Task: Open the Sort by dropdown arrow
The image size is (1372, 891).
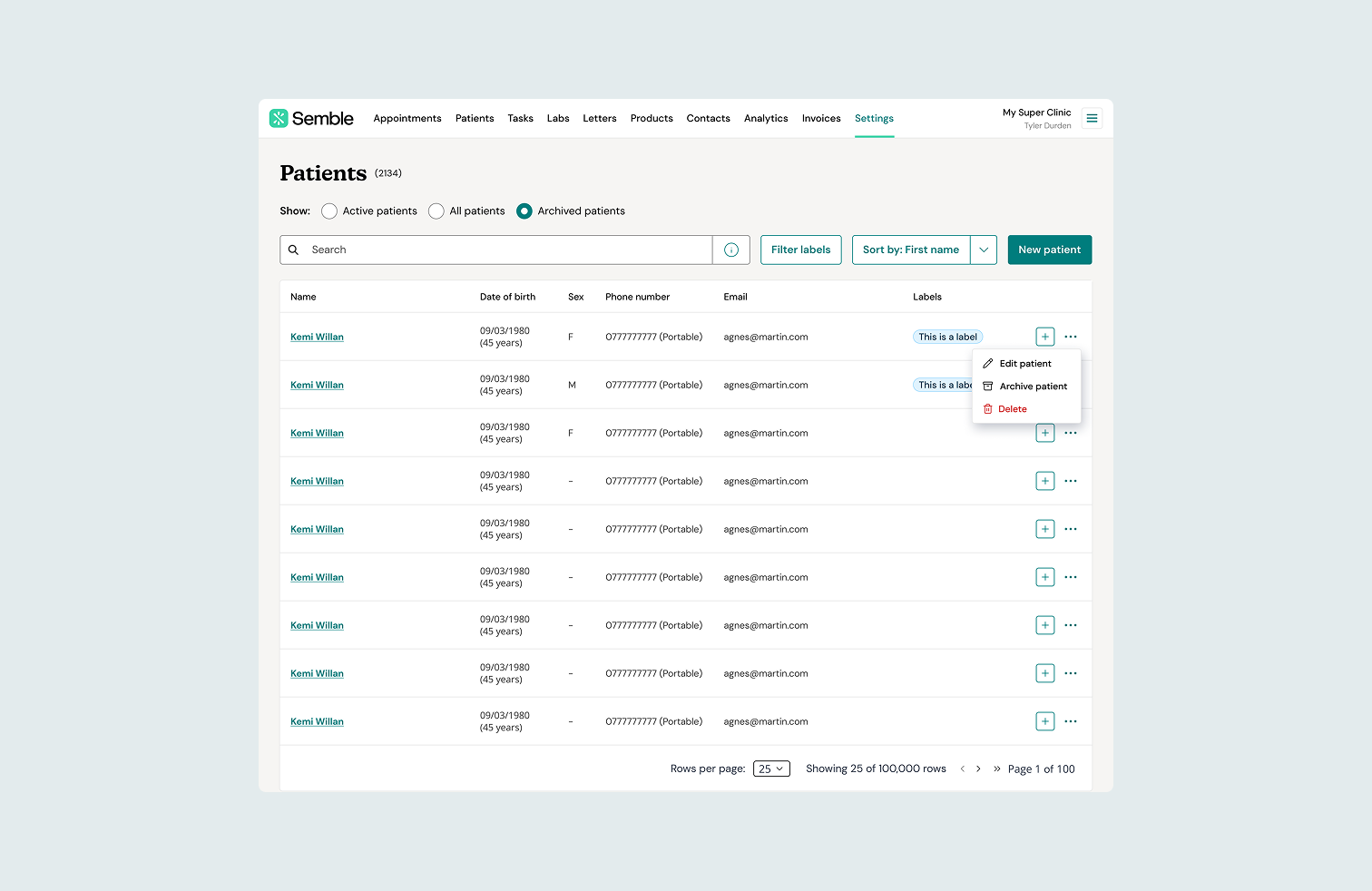Action: [x=984, y=250]
